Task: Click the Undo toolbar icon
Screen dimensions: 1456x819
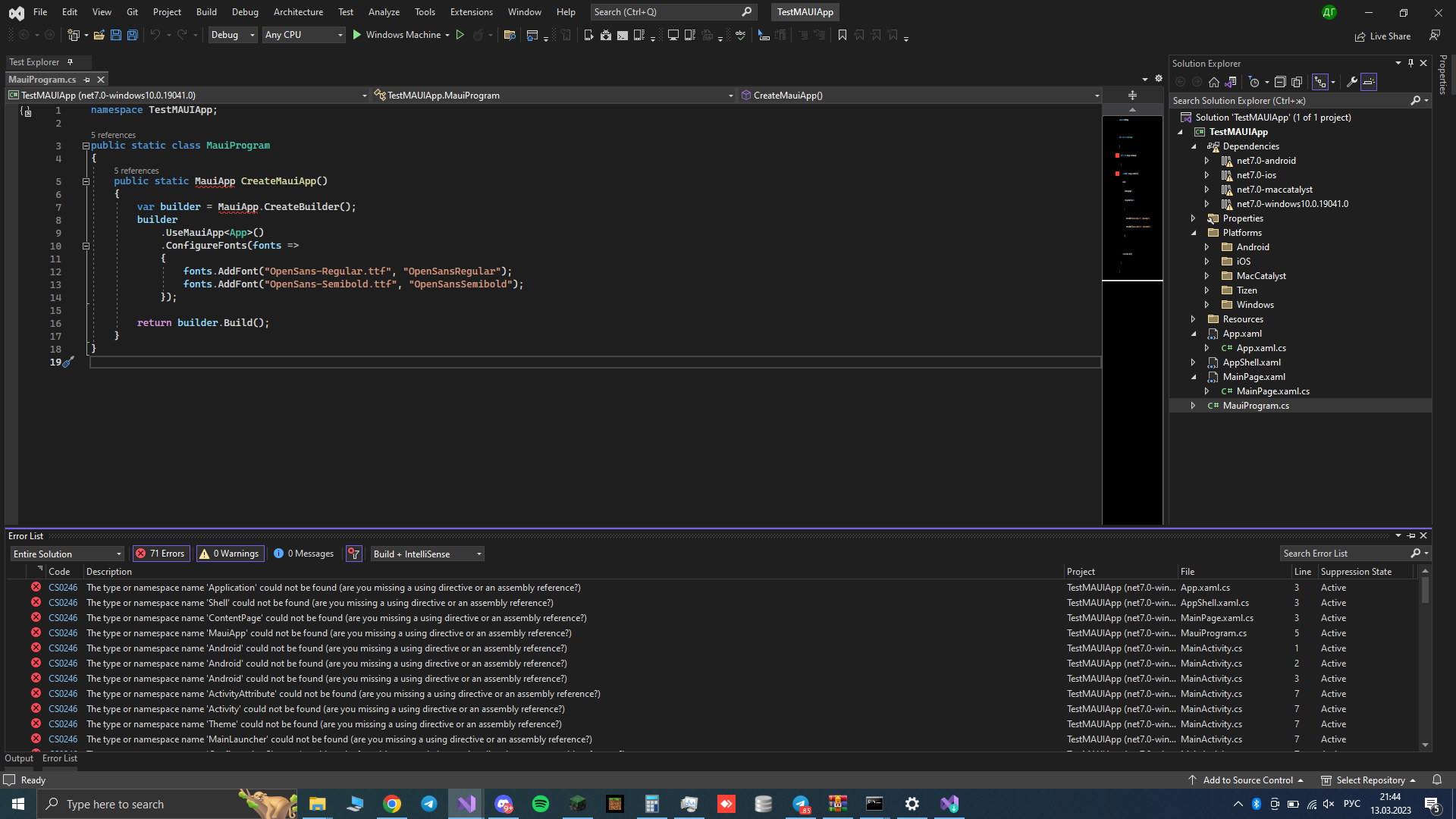Action: tap(155, 35)
